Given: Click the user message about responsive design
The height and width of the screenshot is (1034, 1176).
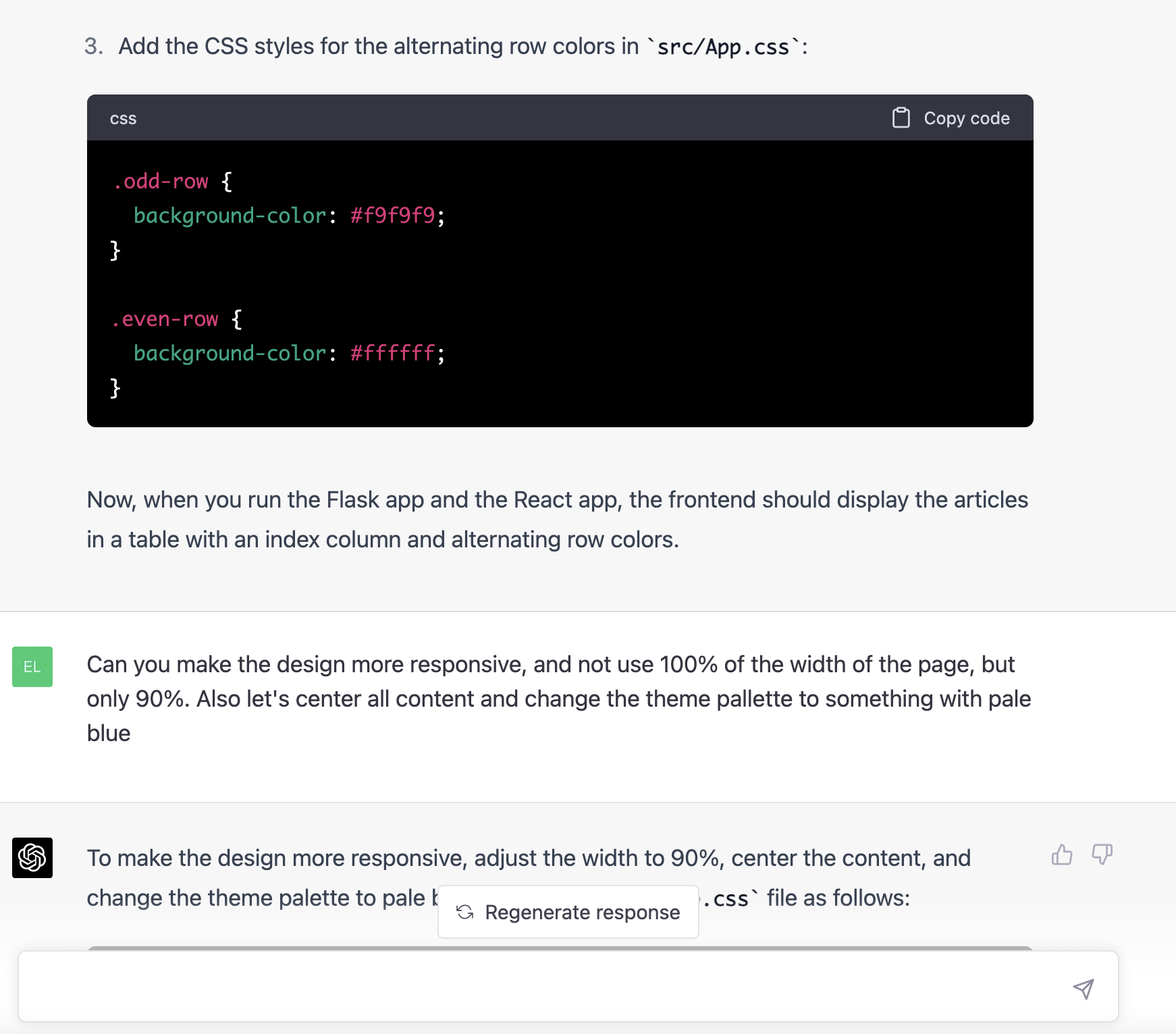Looking at the screenshot, I should (x=540, y=699).
